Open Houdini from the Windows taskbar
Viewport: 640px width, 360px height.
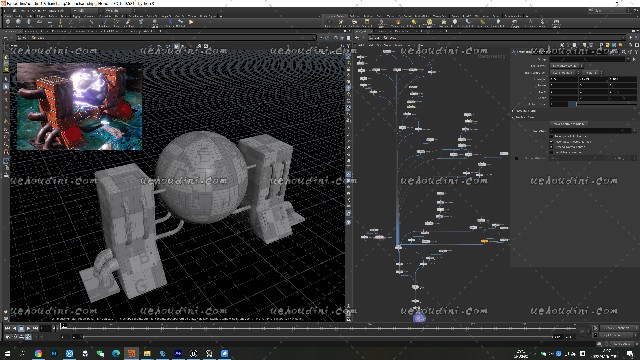click(131, 353)
